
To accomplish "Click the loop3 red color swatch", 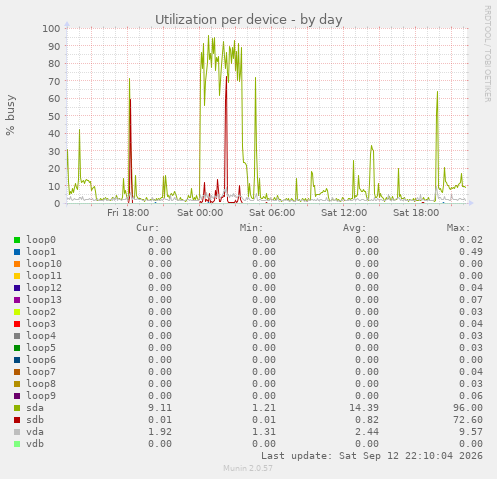I will [17, 324].
